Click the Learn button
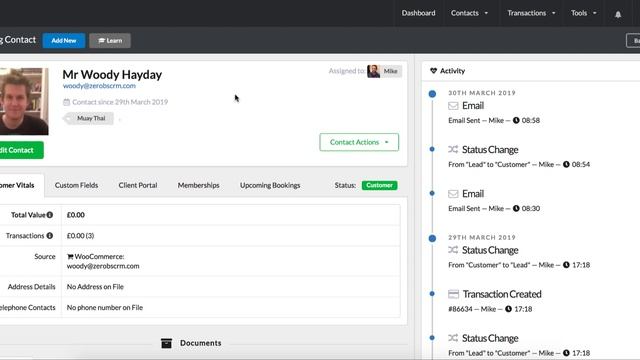 coord(110,40)
